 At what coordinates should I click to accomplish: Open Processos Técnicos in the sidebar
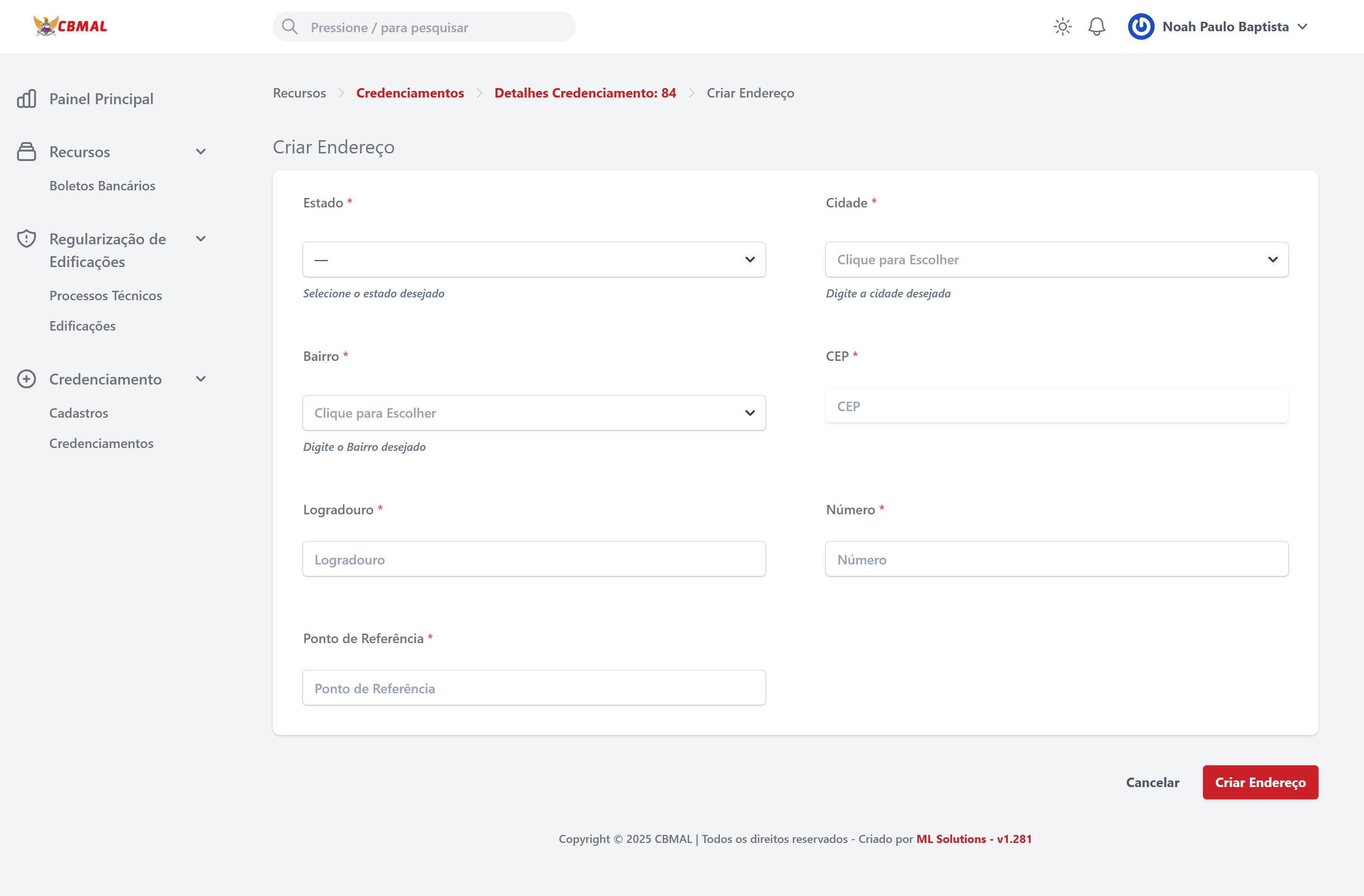106,296
